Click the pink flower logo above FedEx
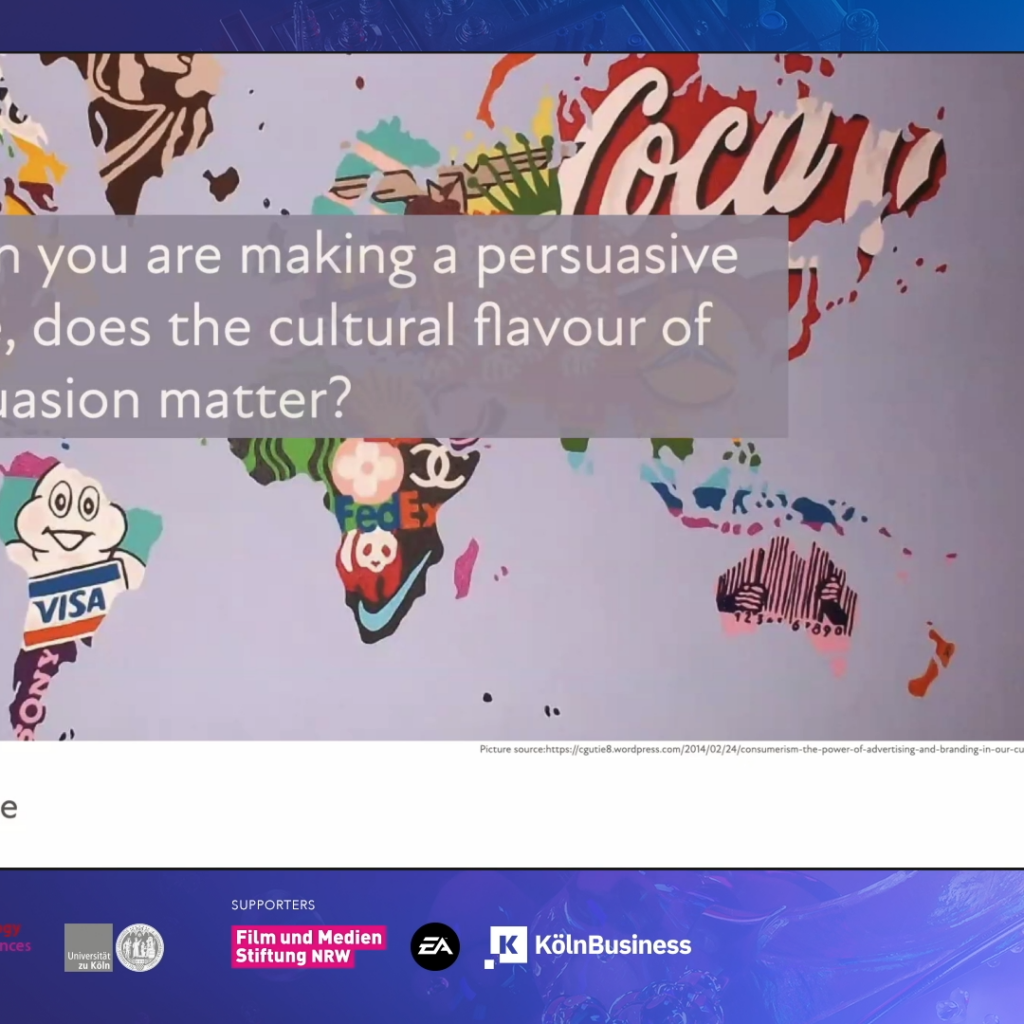 pyautogui.click(x=366, y=467)
